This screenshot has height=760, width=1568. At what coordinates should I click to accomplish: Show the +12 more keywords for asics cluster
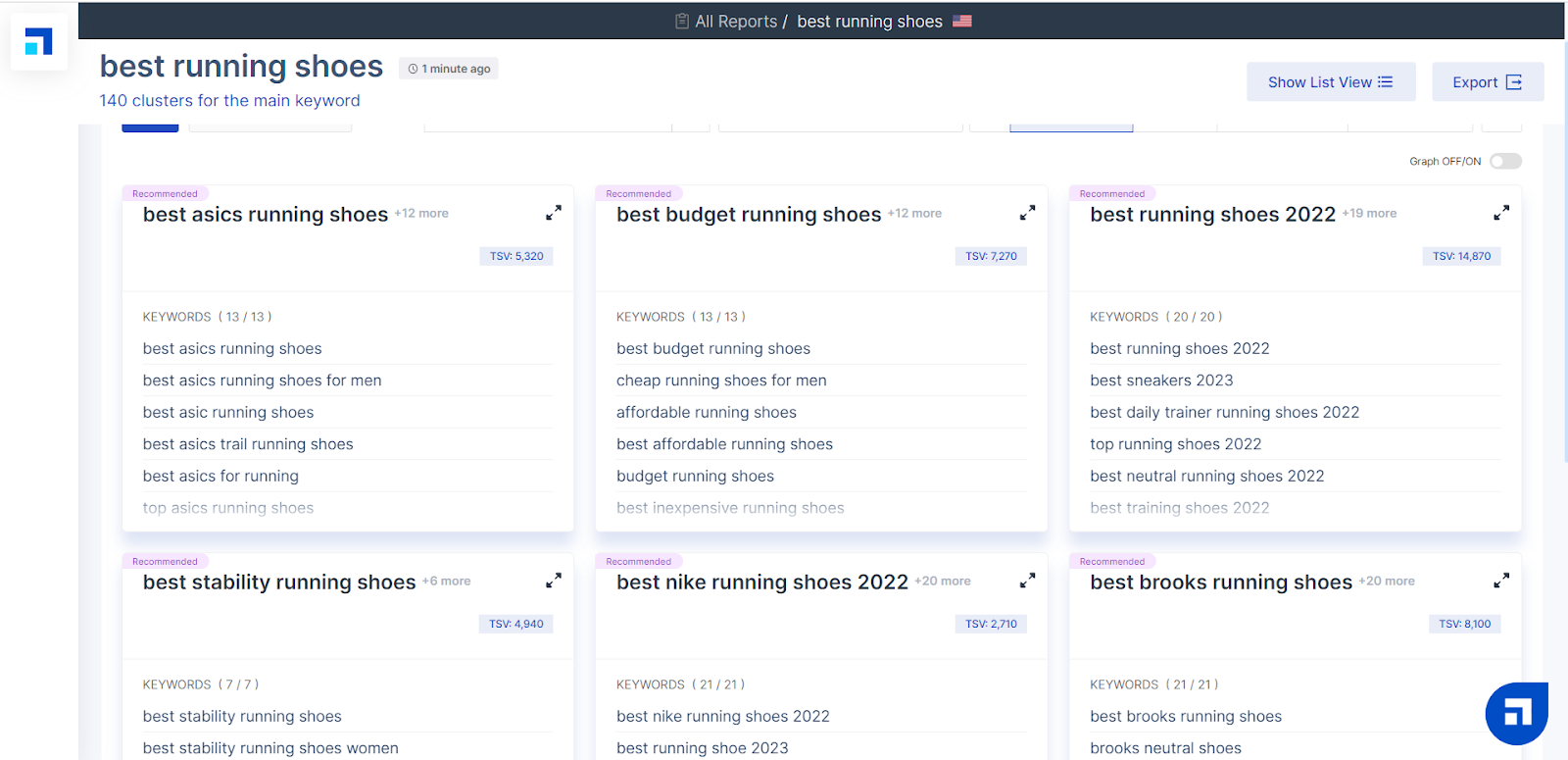(421, 214)
